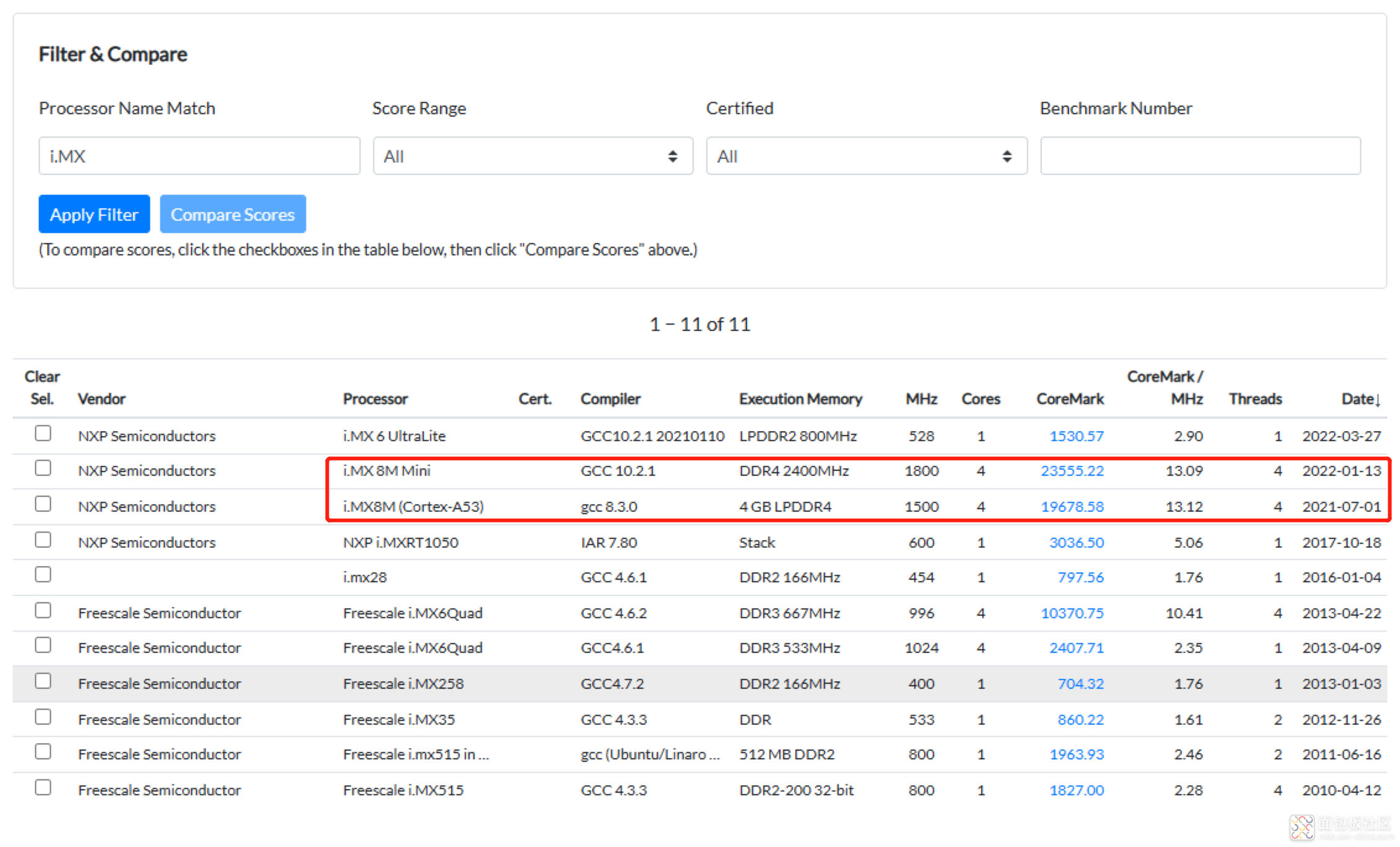
Task: Open the 797.56 CoreMark score link
Action: tap(1080, 577)
